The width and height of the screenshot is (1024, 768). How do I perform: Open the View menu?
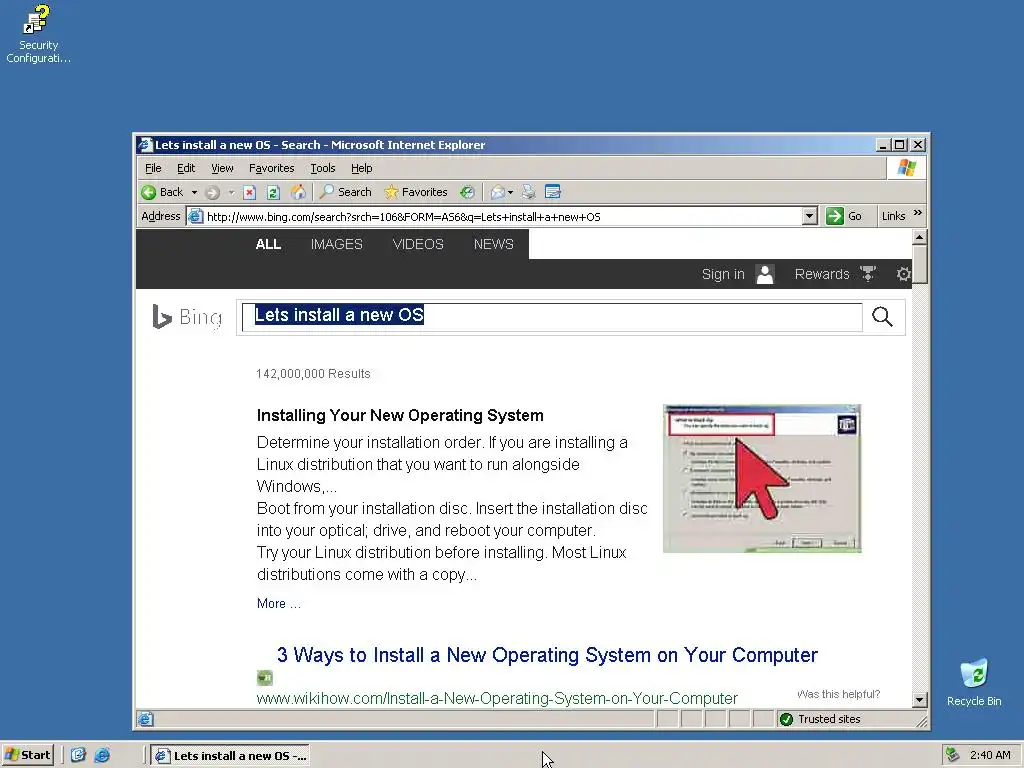(x=222, y=168)
